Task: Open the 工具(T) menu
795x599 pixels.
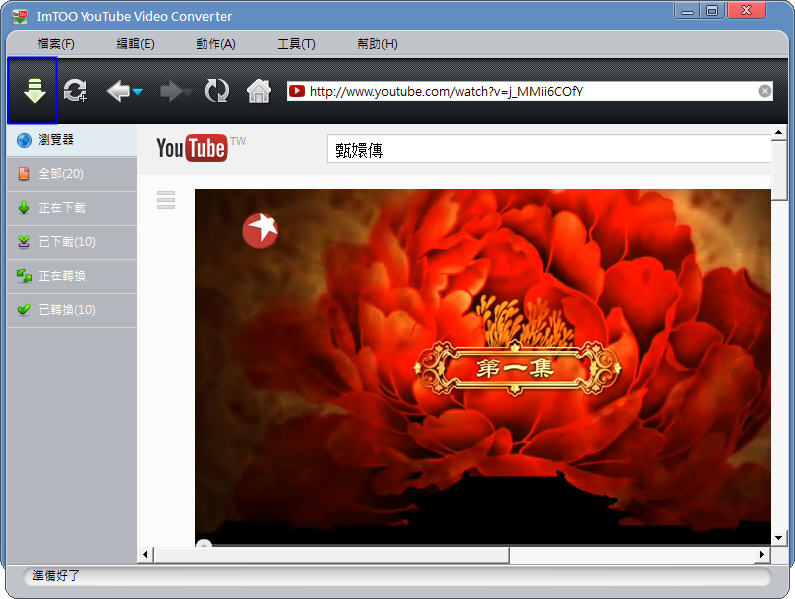Action: coord(296,44)
